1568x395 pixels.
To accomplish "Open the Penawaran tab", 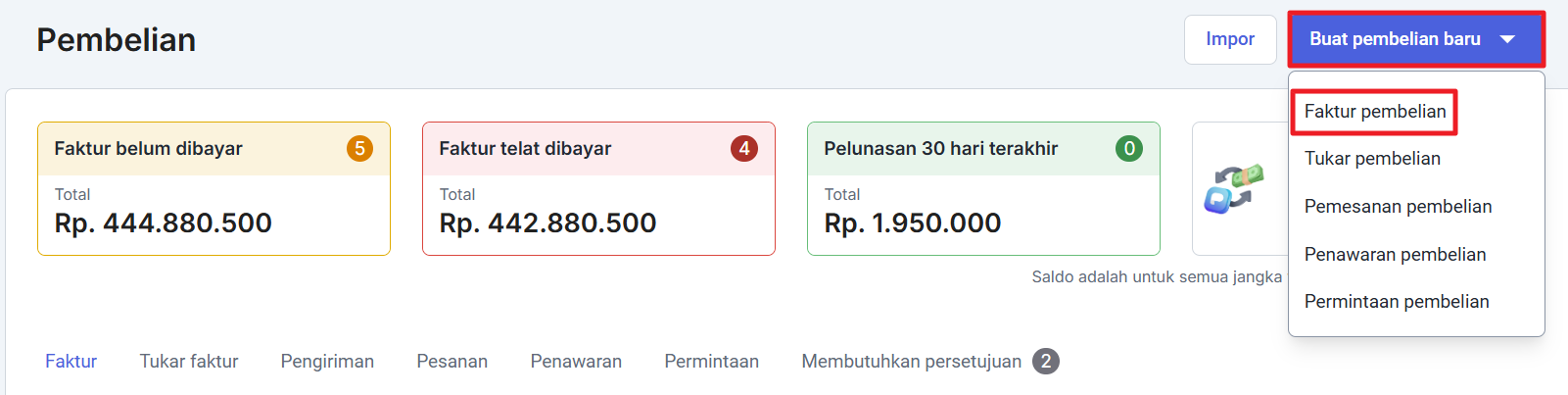I will click(x=576, y=362).
